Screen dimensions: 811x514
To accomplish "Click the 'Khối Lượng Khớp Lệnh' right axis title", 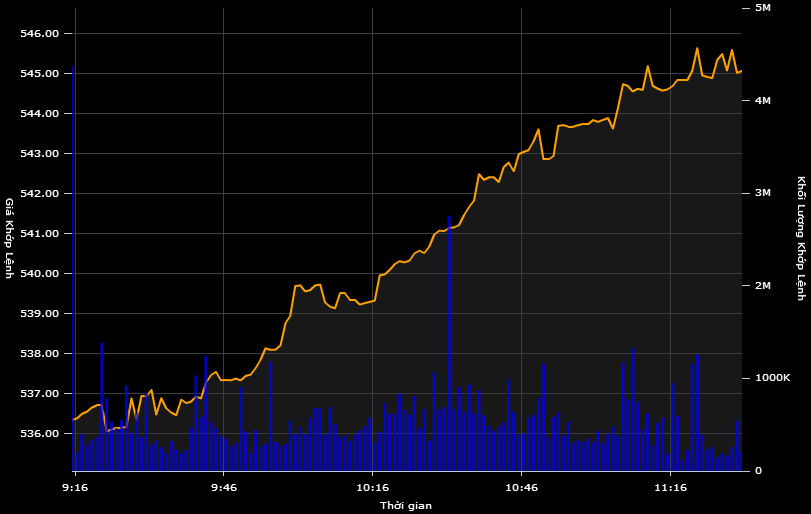I will click(801, 238).
